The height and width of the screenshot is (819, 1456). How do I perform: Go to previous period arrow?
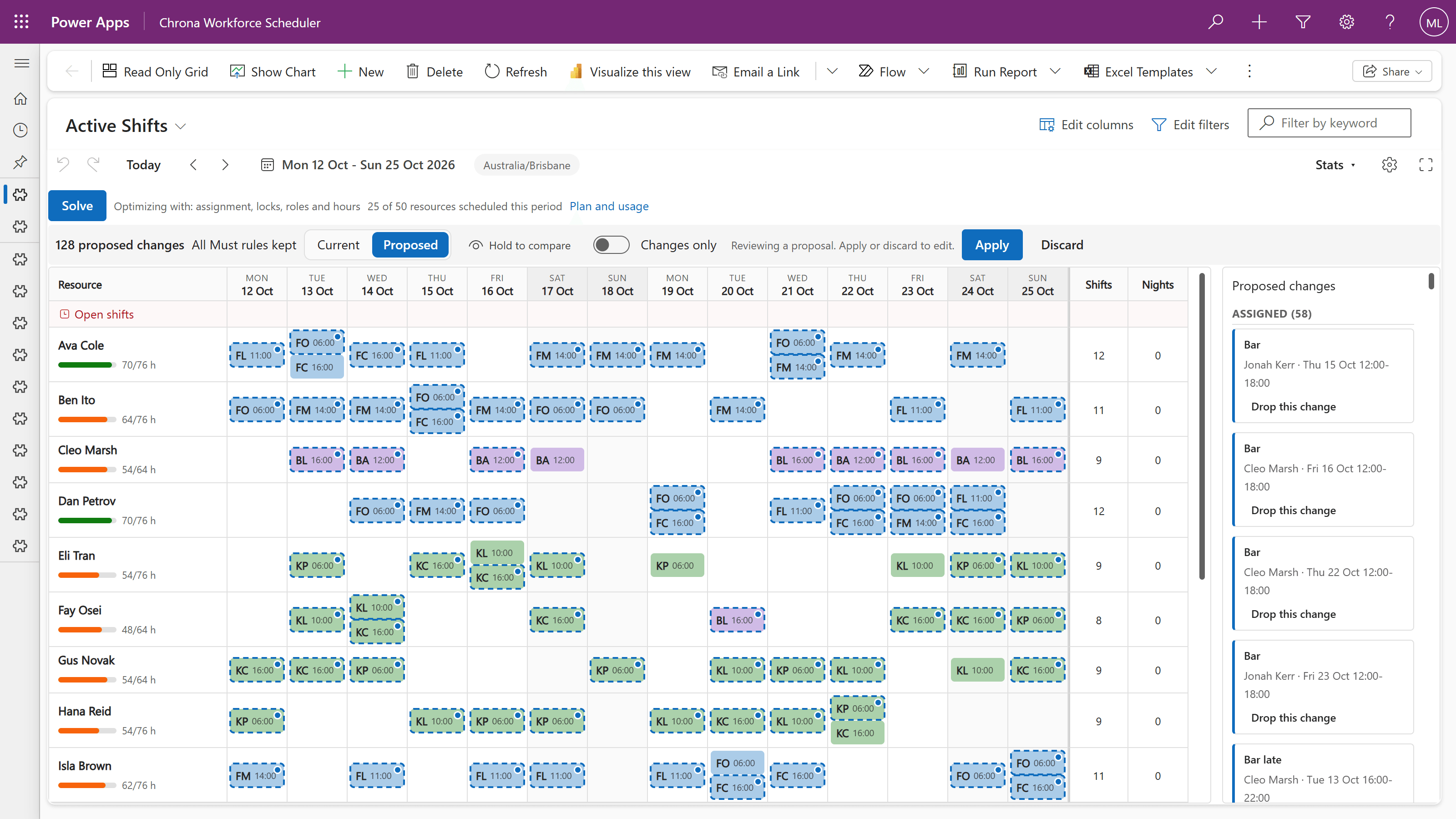tap(193, 164)
